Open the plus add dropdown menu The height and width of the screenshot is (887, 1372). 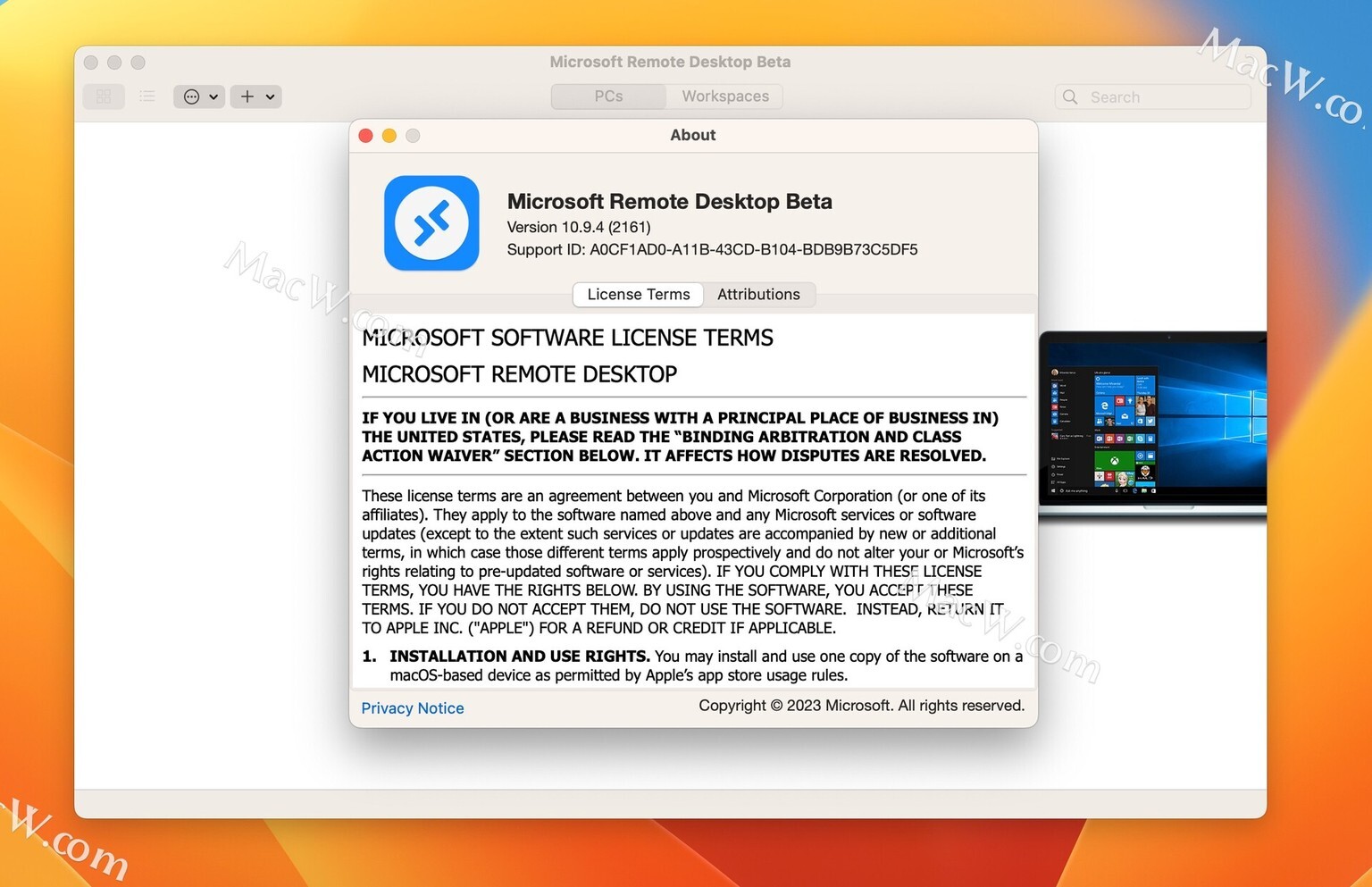256,96
